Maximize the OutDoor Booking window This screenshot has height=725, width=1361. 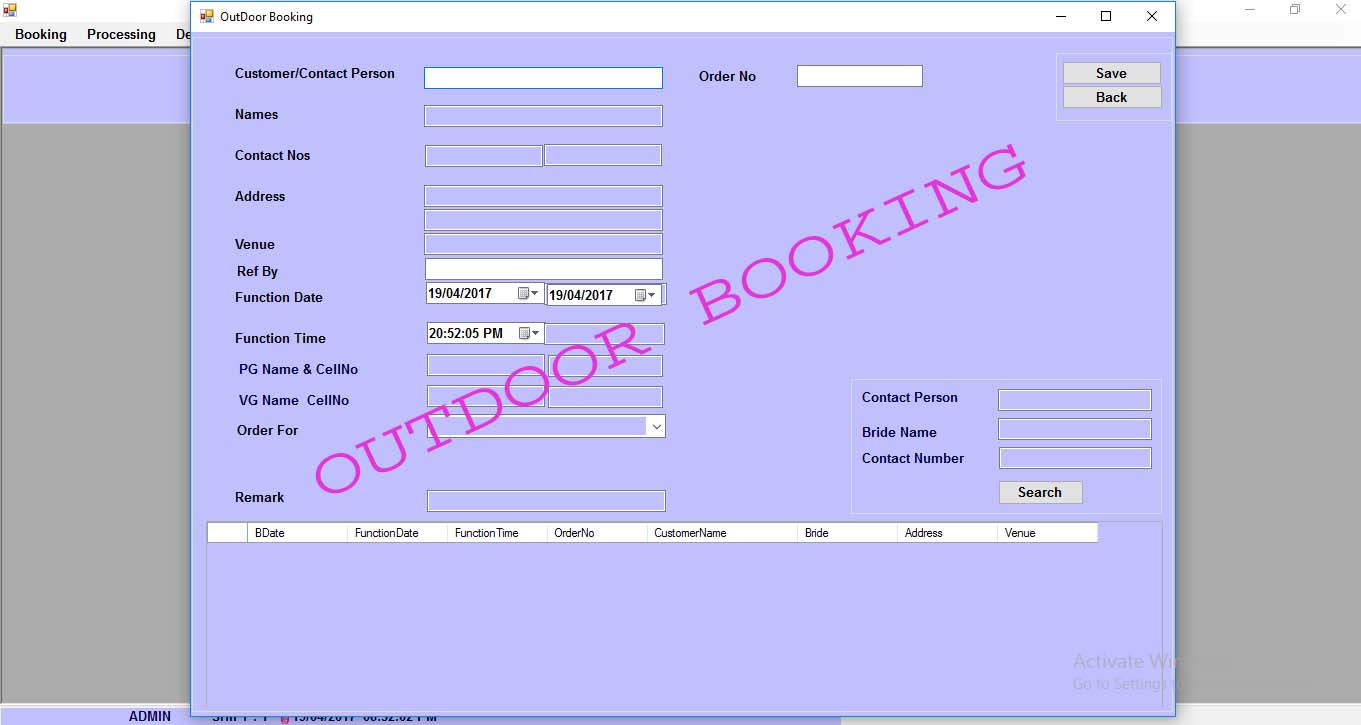(x=1106, y=16)
